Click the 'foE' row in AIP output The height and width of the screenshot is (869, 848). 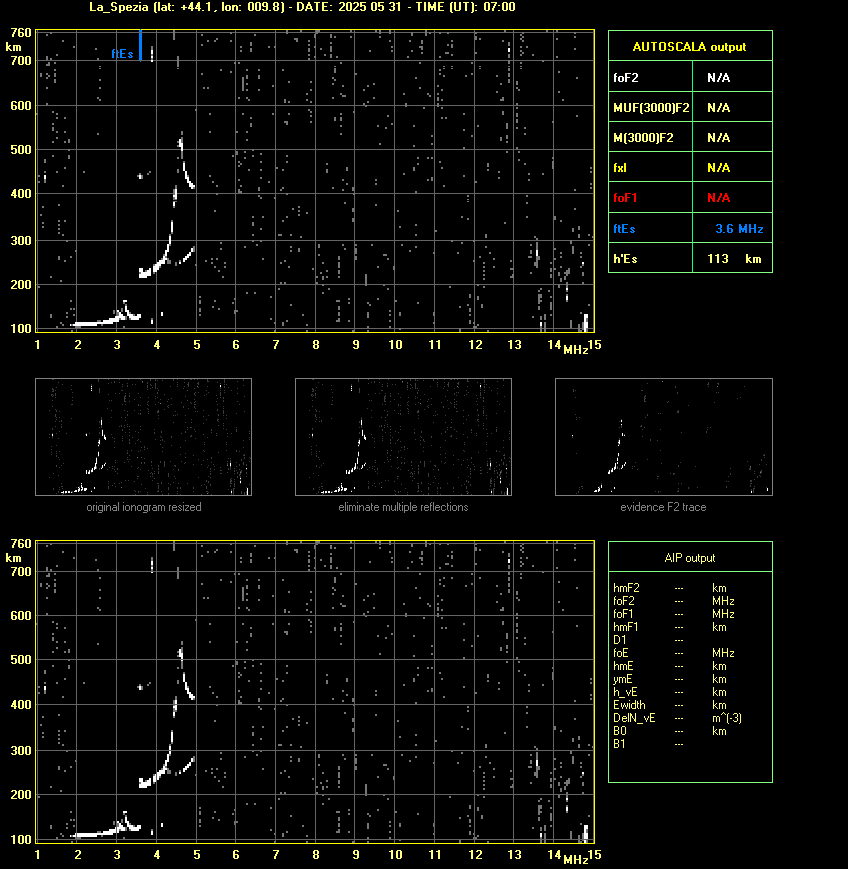[x=673, y=653]
